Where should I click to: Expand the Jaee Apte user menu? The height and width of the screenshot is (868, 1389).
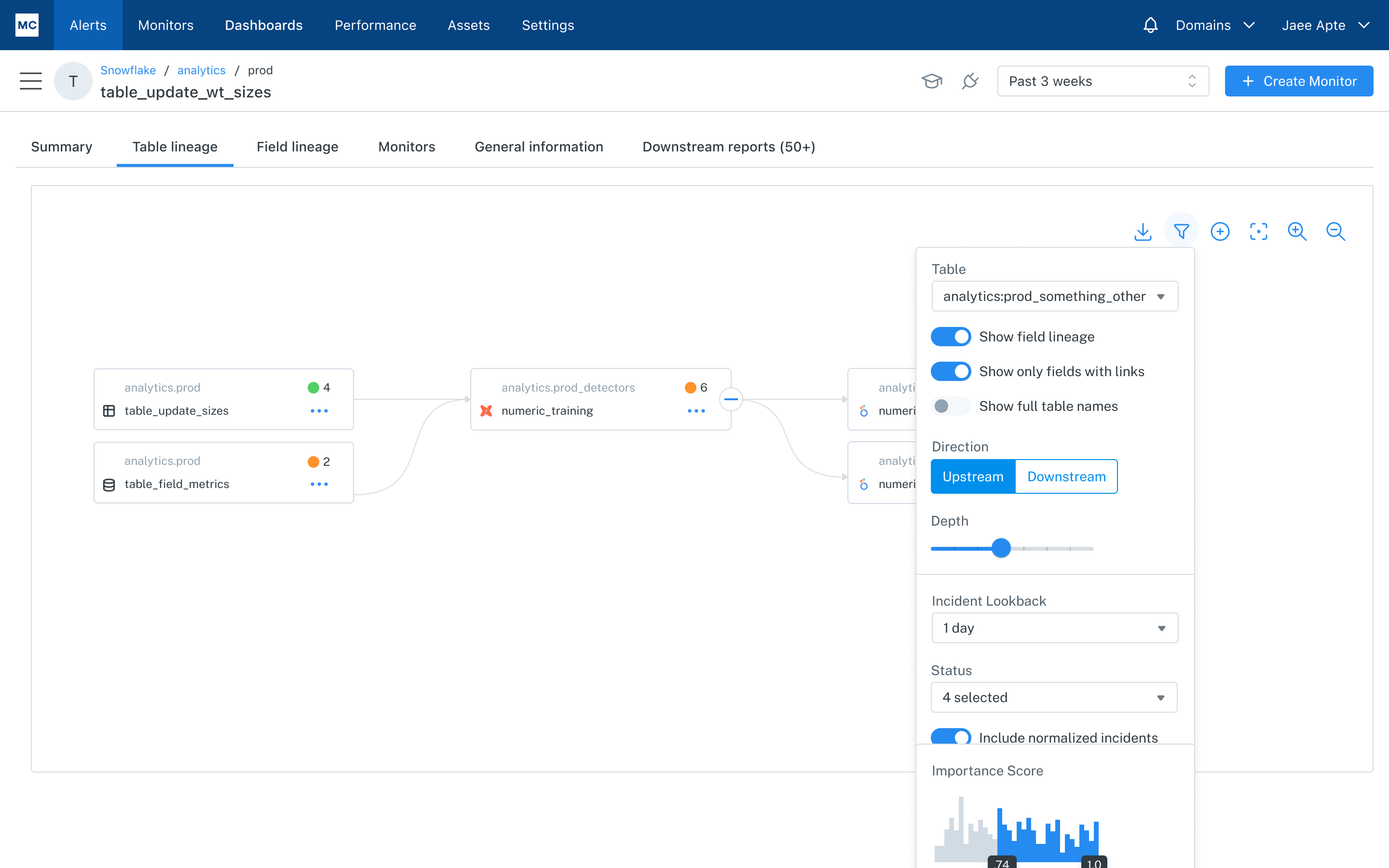(x=1326, y=25)
